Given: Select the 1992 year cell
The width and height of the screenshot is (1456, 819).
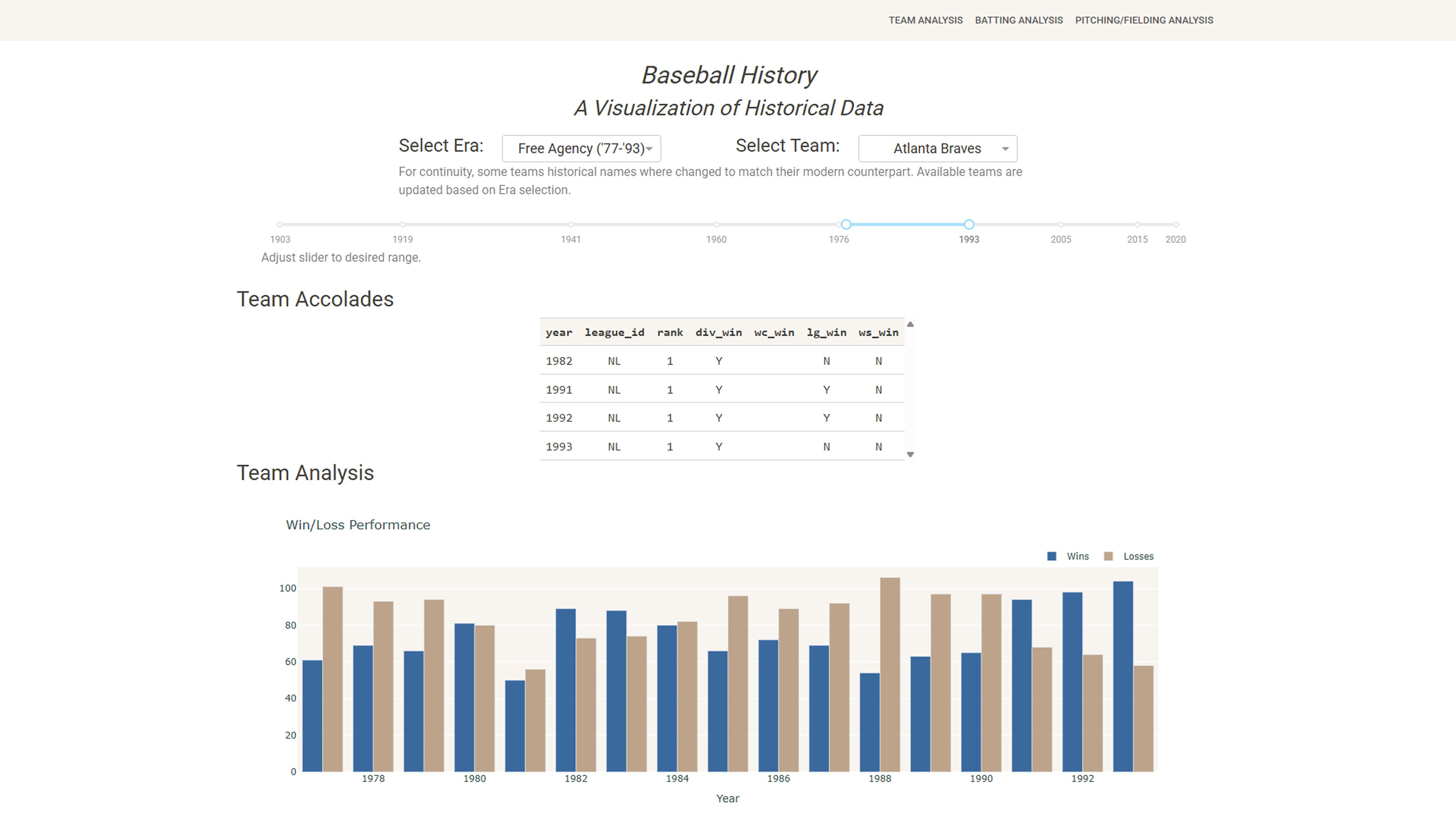Looking at the screenshot, I should point(559,418).
